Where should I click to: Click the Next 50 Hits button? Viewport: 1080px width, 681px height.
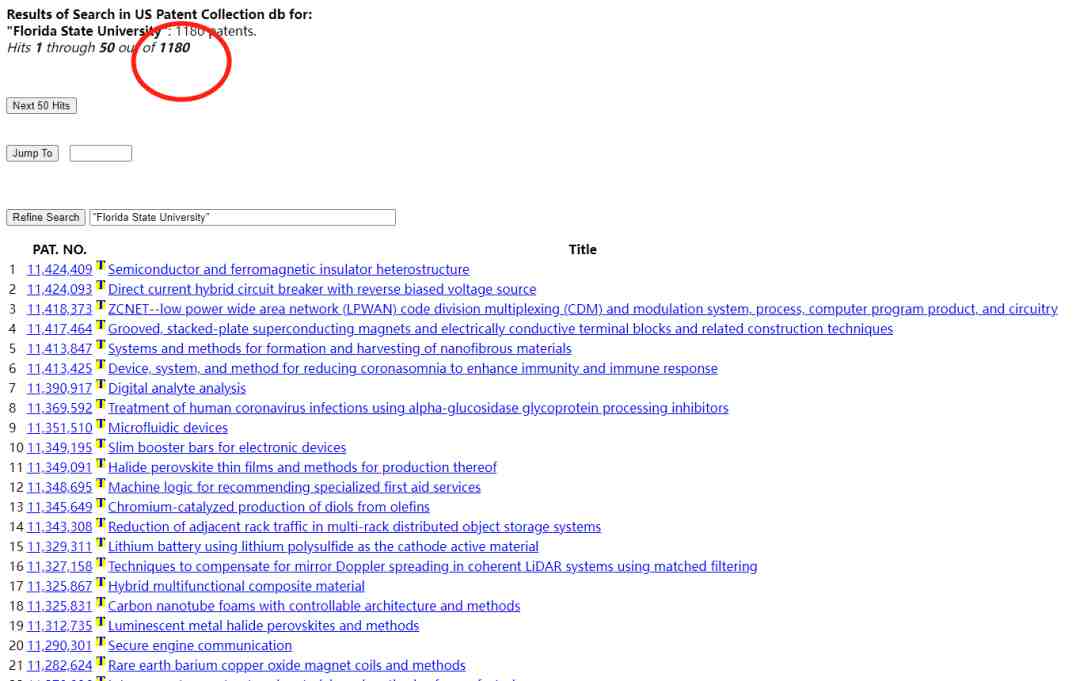click(x=41, y=106)
